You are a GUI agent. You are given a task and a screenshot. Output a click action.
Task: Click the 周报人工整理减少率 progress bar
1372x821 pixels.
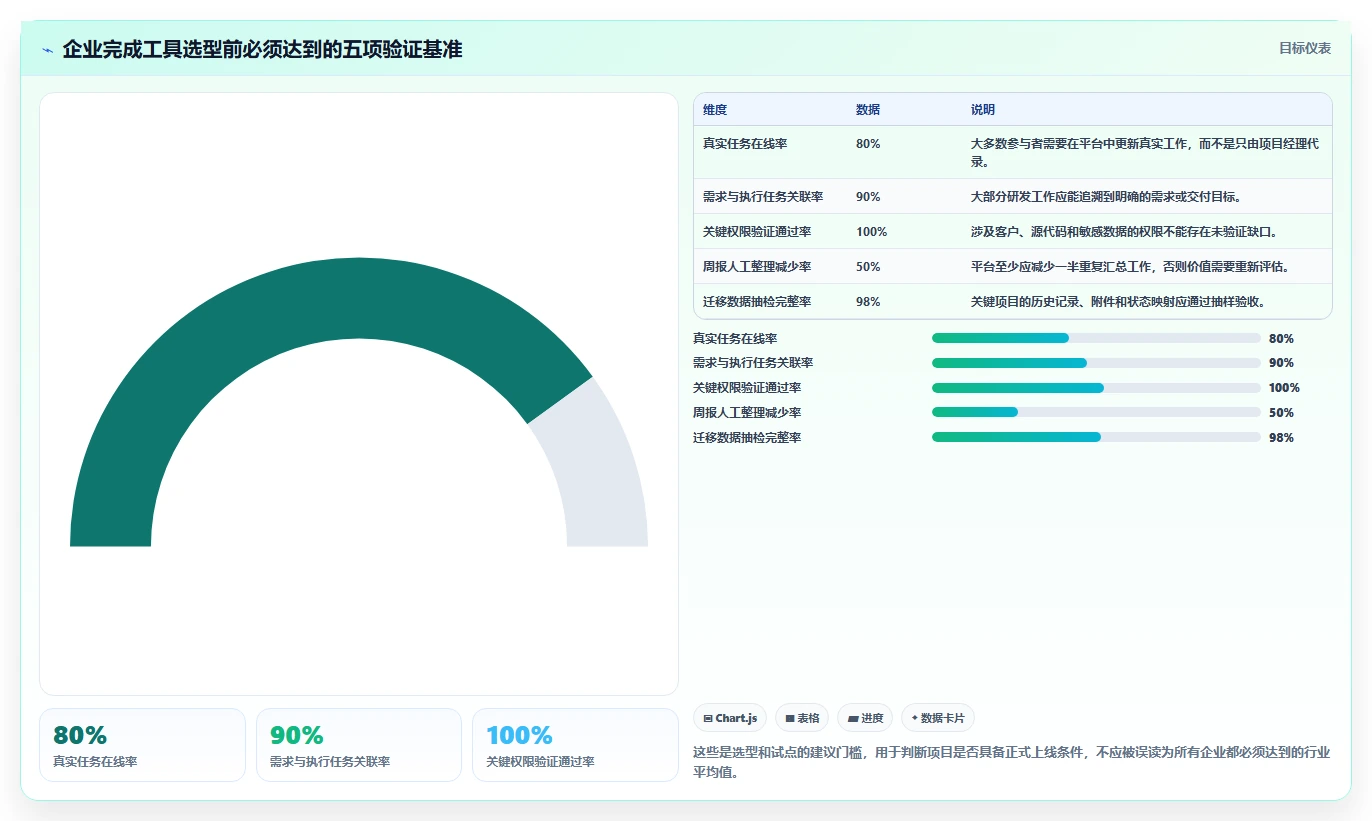tap(1096, 412)
